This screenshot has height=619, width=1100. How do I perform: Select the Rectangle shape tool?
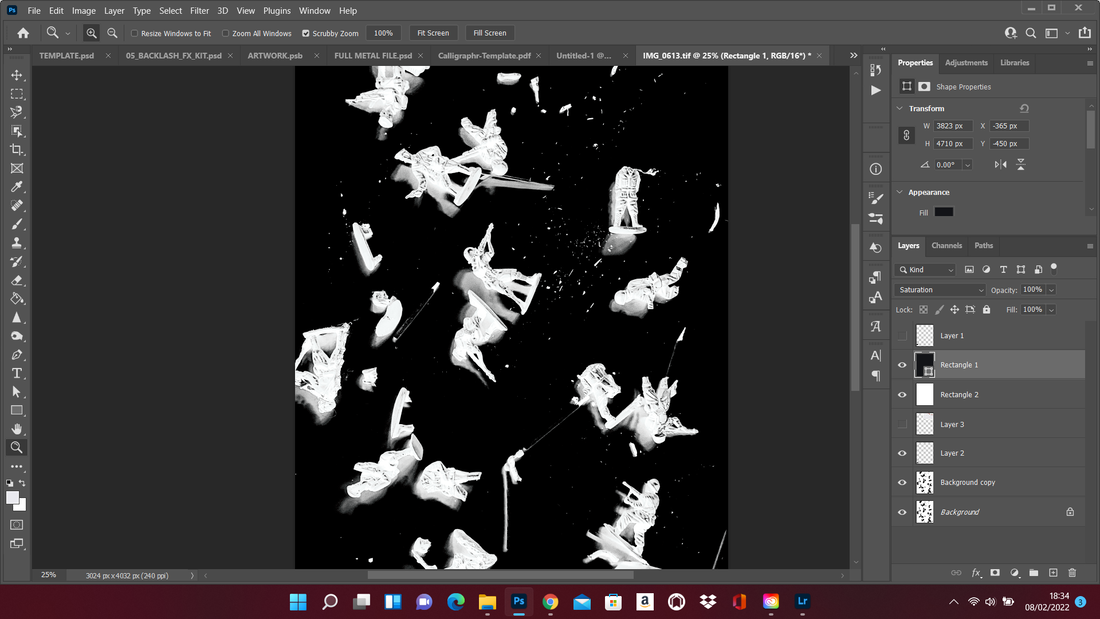pos(17,411)
